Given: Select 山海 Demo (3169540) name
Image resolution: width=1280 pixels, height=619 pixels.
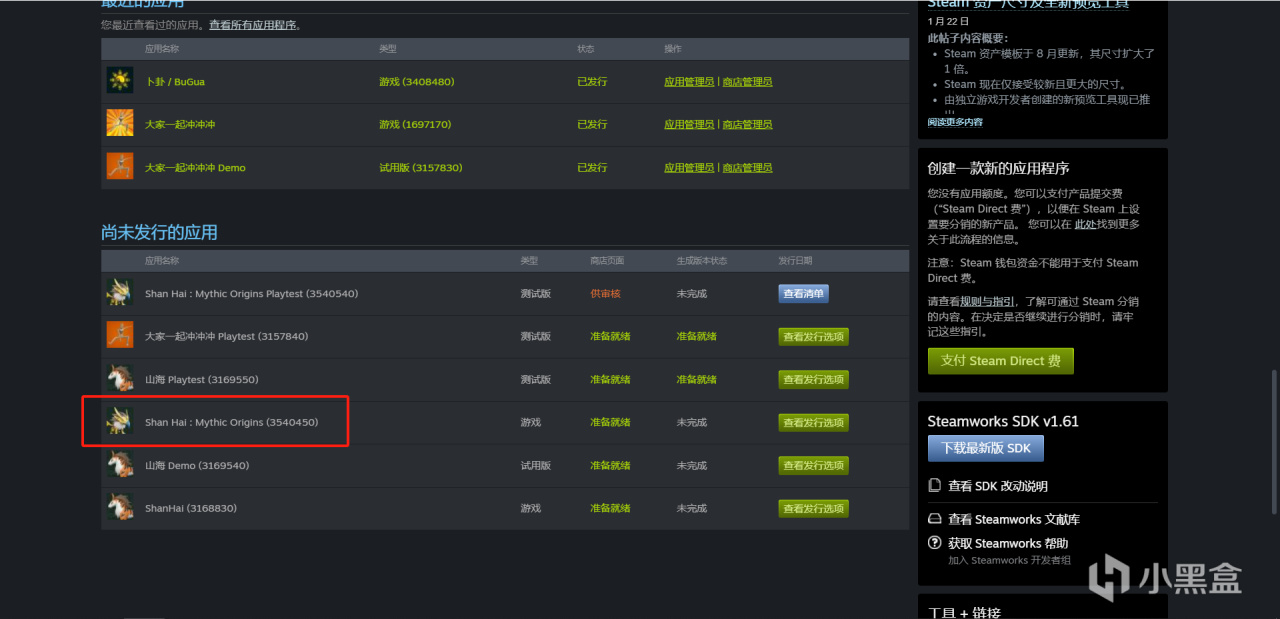Looking at the screenshot, I should 197,466.
